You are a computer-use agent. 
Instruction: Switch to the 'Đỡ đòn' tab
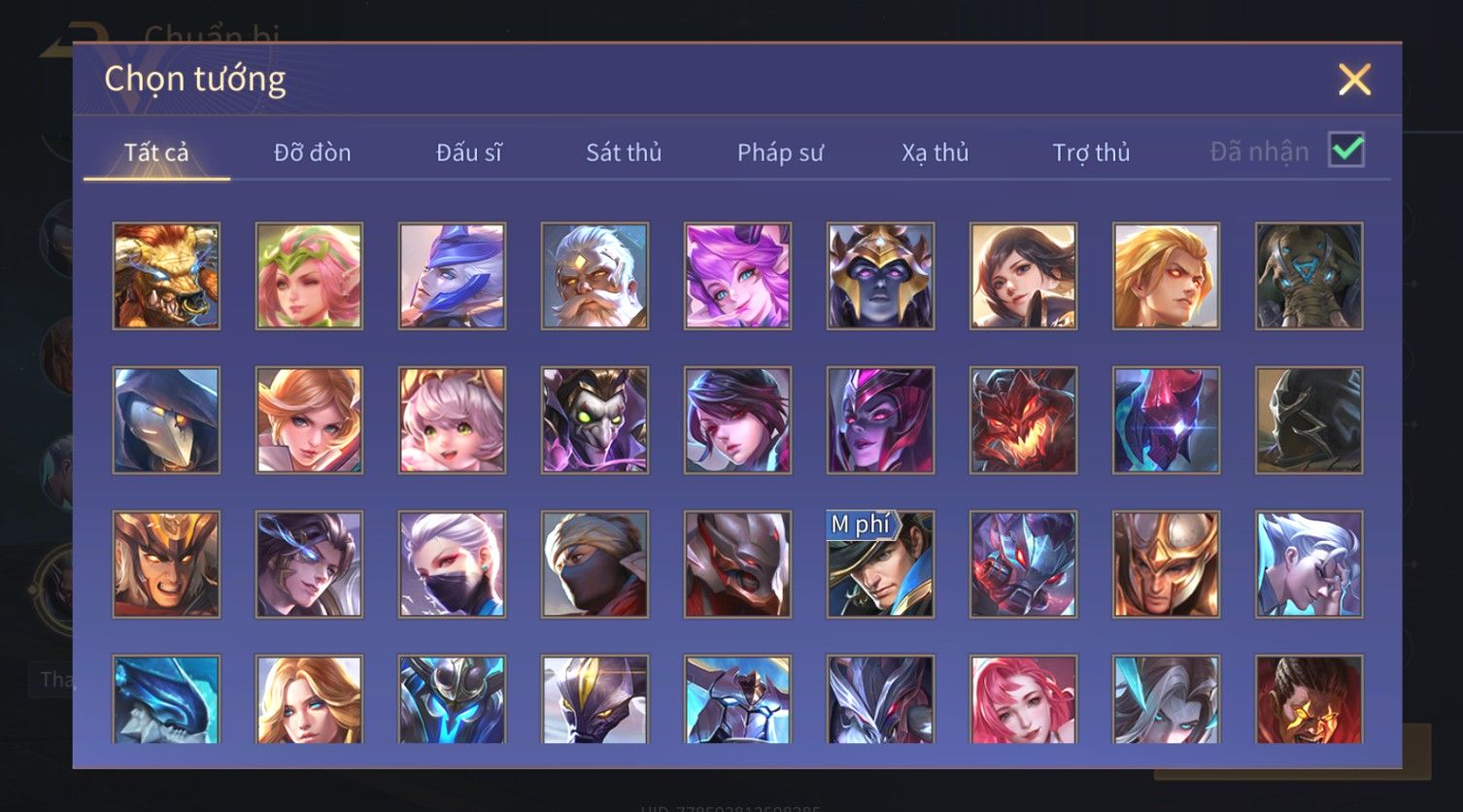point(312,152)
